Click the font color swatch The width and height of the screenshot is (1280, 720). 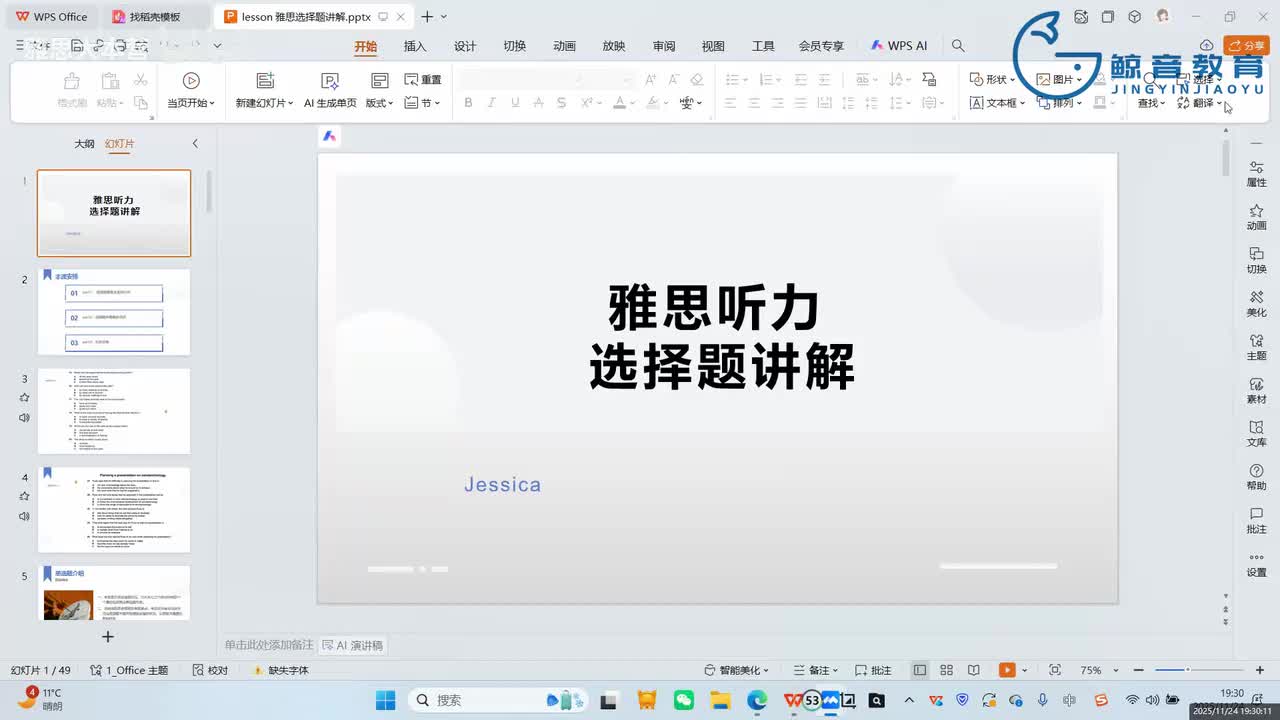point(619,103)
